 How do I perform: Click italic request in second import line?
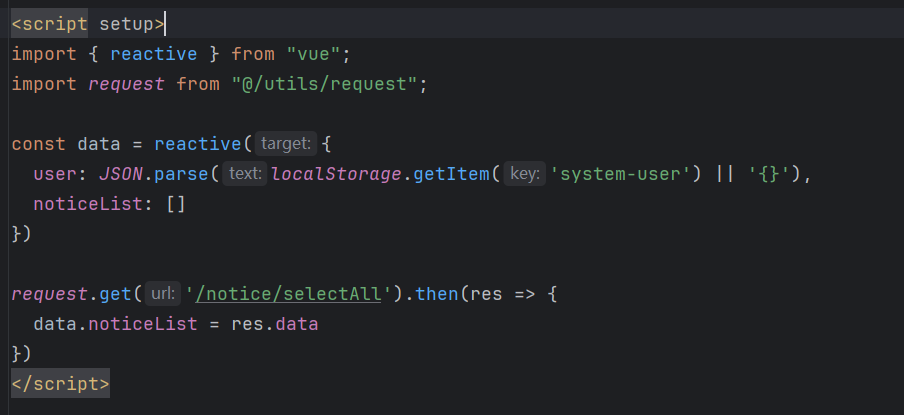point(126,84)
